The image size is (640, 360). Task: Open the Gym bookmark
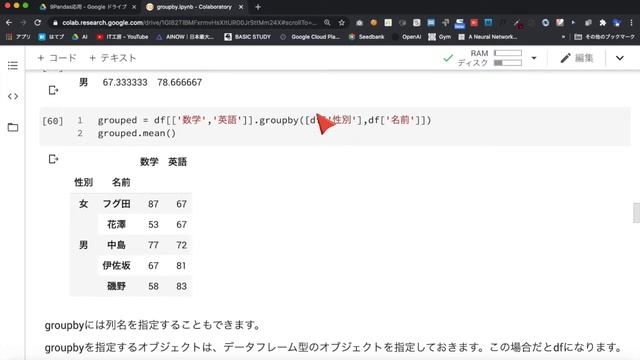[x=440, y=37]
